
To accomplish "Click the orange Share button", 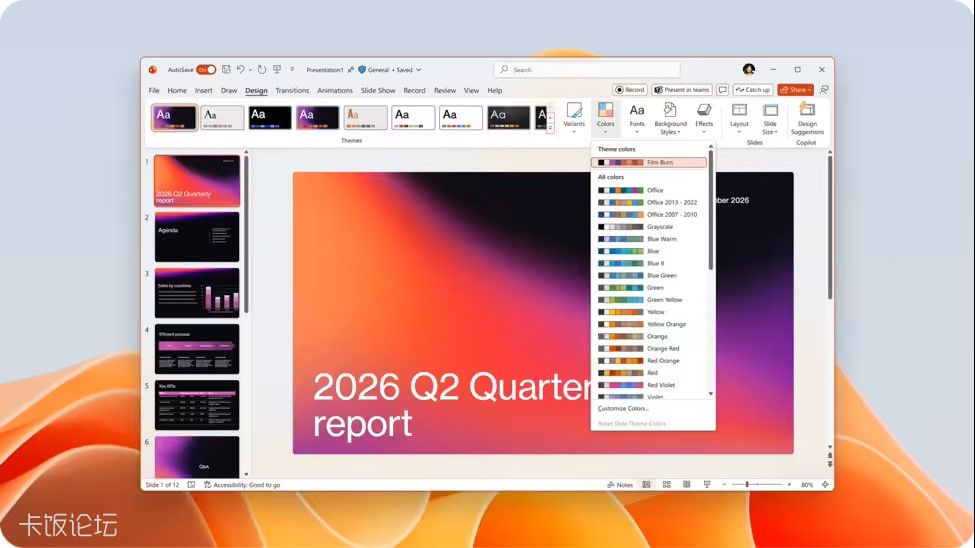I will tap(795, 90).
